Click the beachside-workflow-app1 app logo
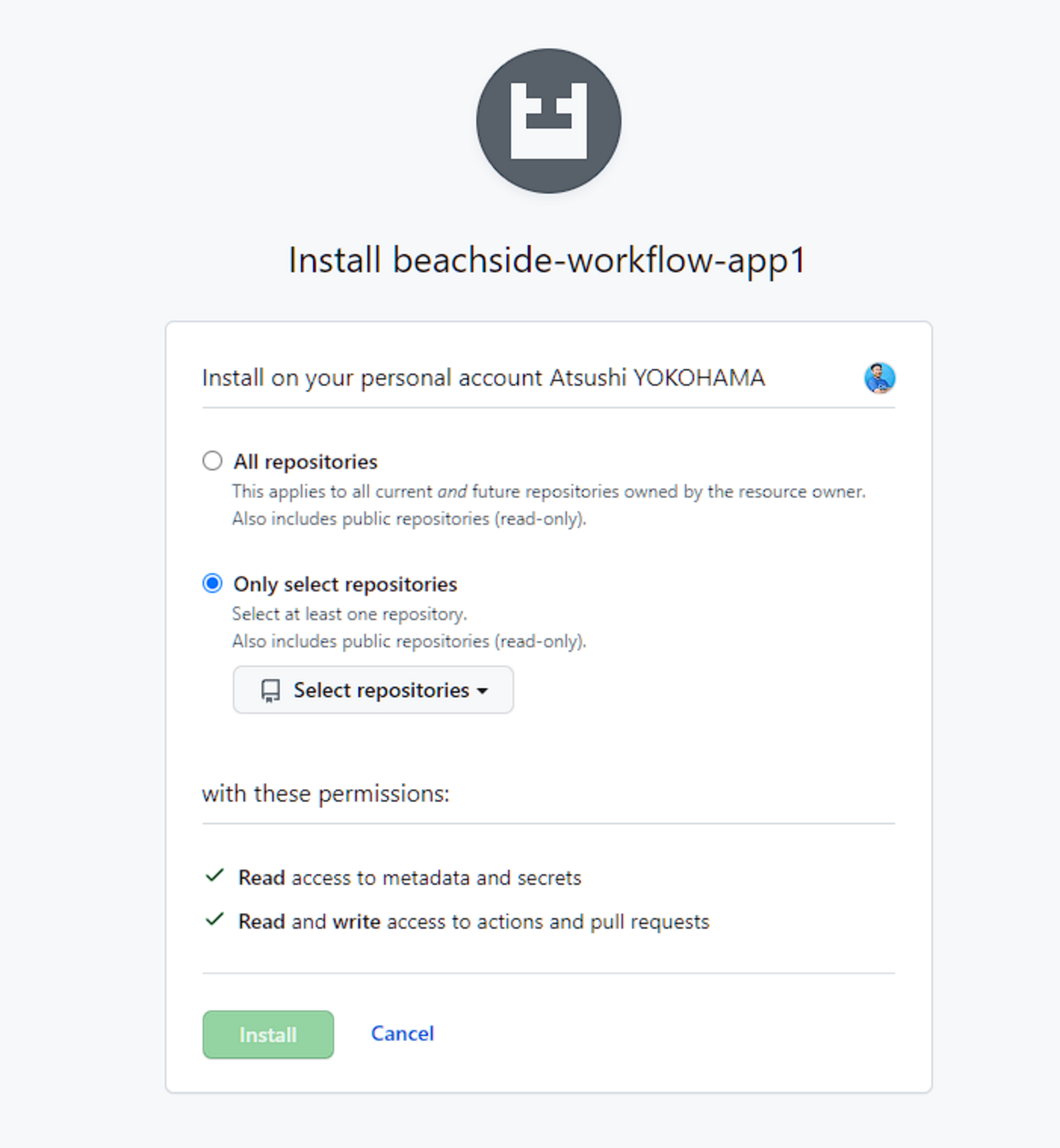Screen dimensions: 1060x1148 coord(549,120)
